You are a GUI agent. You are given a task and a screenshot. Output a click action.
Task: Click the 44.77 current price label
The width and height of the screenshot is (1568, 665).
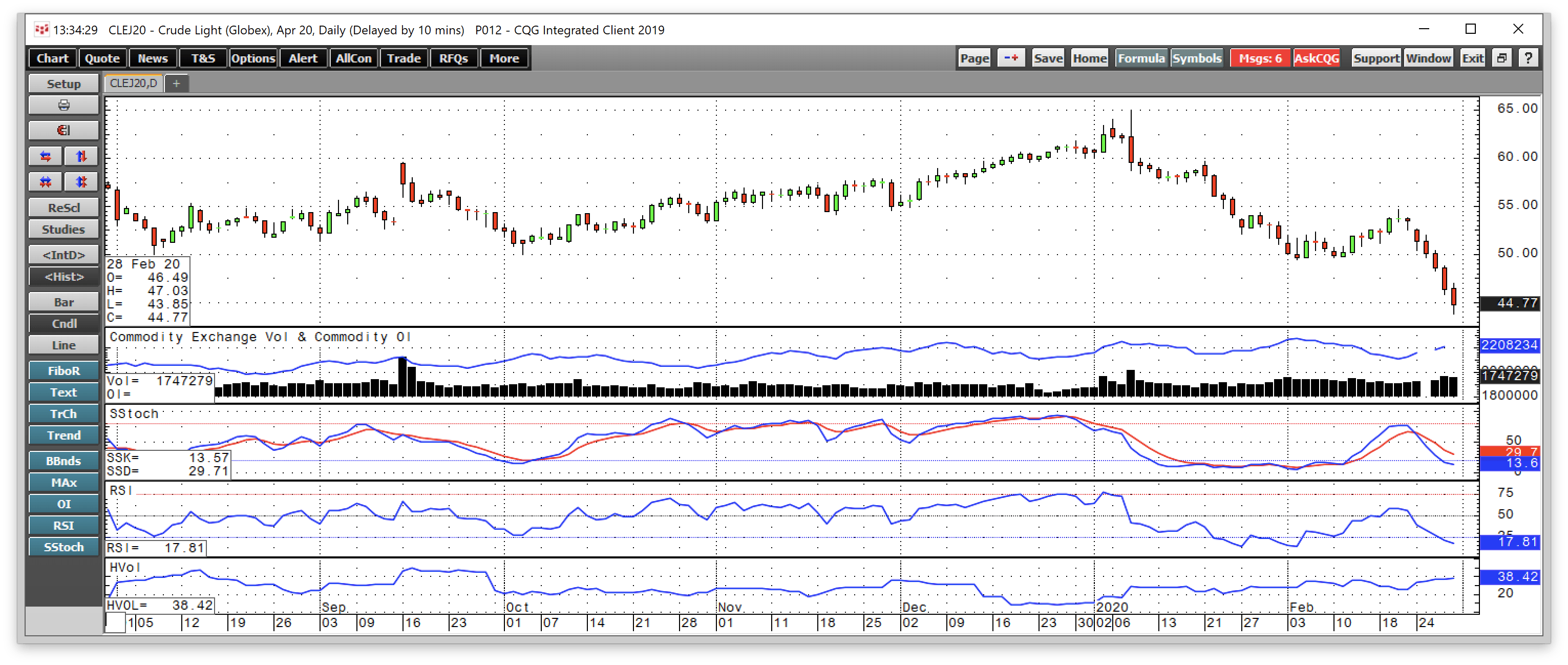tap(1510, 303)
